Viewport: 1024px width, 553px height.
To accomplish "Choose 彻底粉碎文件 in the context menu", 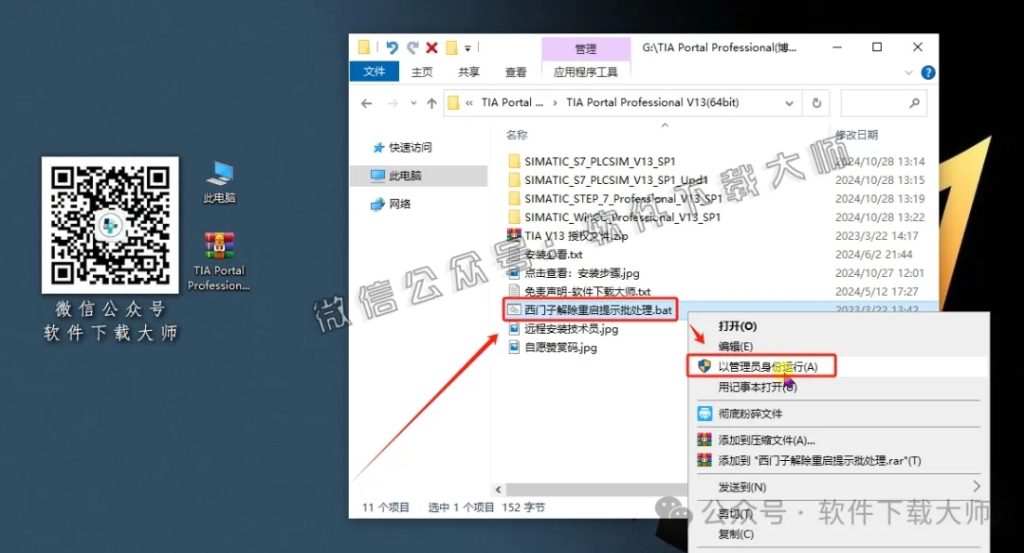I will (750, 413).
